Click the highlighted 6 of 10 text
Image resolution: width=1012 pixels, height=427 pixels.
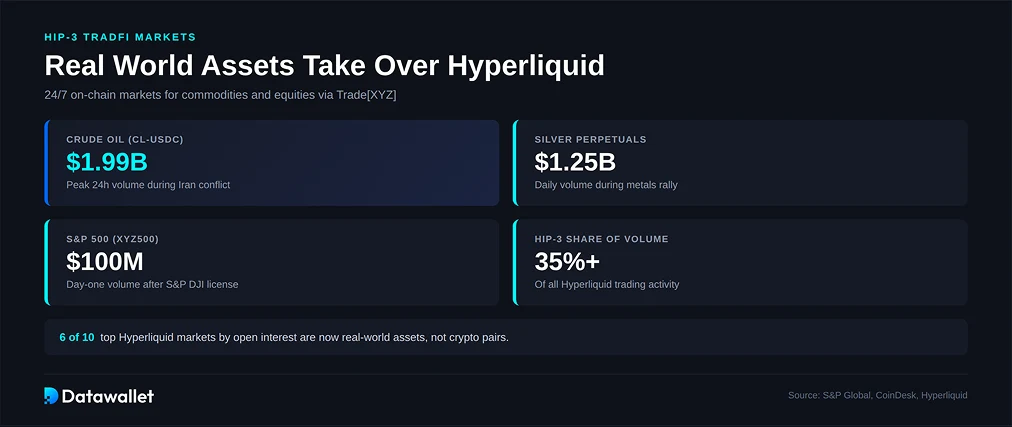tap(77, 337)
